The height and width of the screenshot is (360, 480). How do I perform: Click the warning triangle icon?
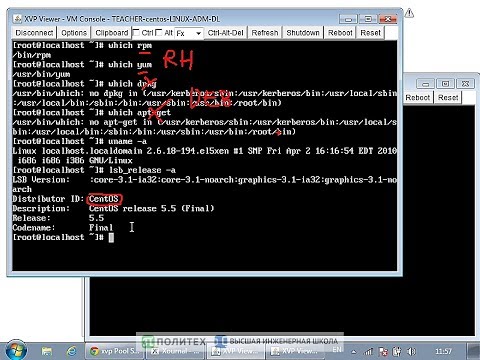[409, 13]
